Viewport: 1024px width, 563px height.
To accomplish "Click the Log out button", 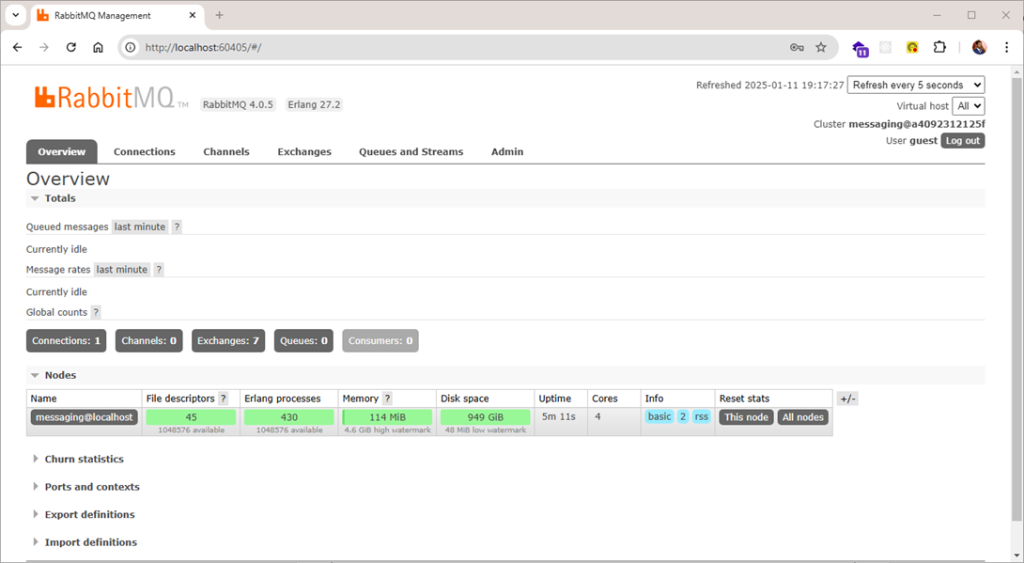I will (963, 141).
